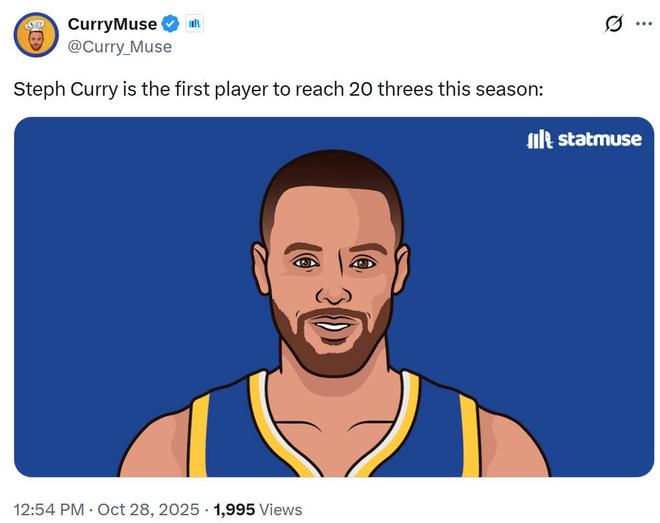Open the @Curry_Muse handle link
Viewport: 660px width, 523px height.
point(119,47)
